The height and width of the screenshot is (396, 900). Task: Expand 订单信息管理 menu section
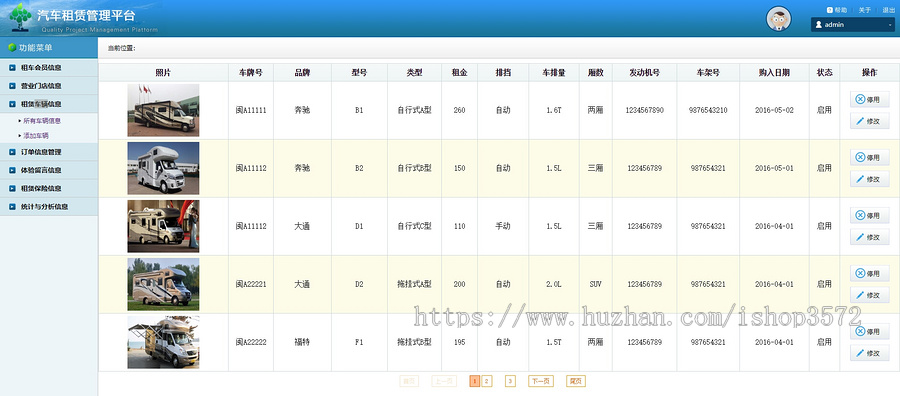(49, 152)
